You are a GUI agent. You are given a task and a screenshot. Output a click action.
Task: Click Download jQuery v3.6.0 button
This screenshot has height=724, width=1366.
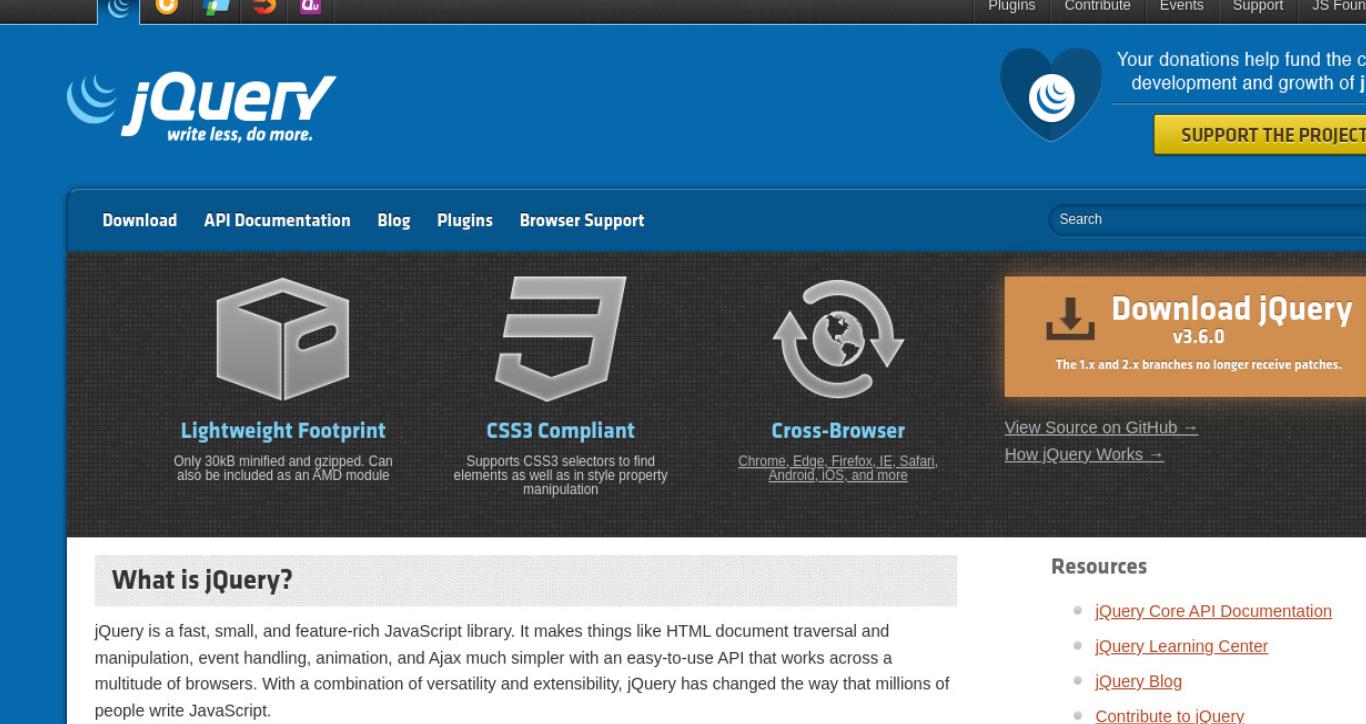(1185, 336)
